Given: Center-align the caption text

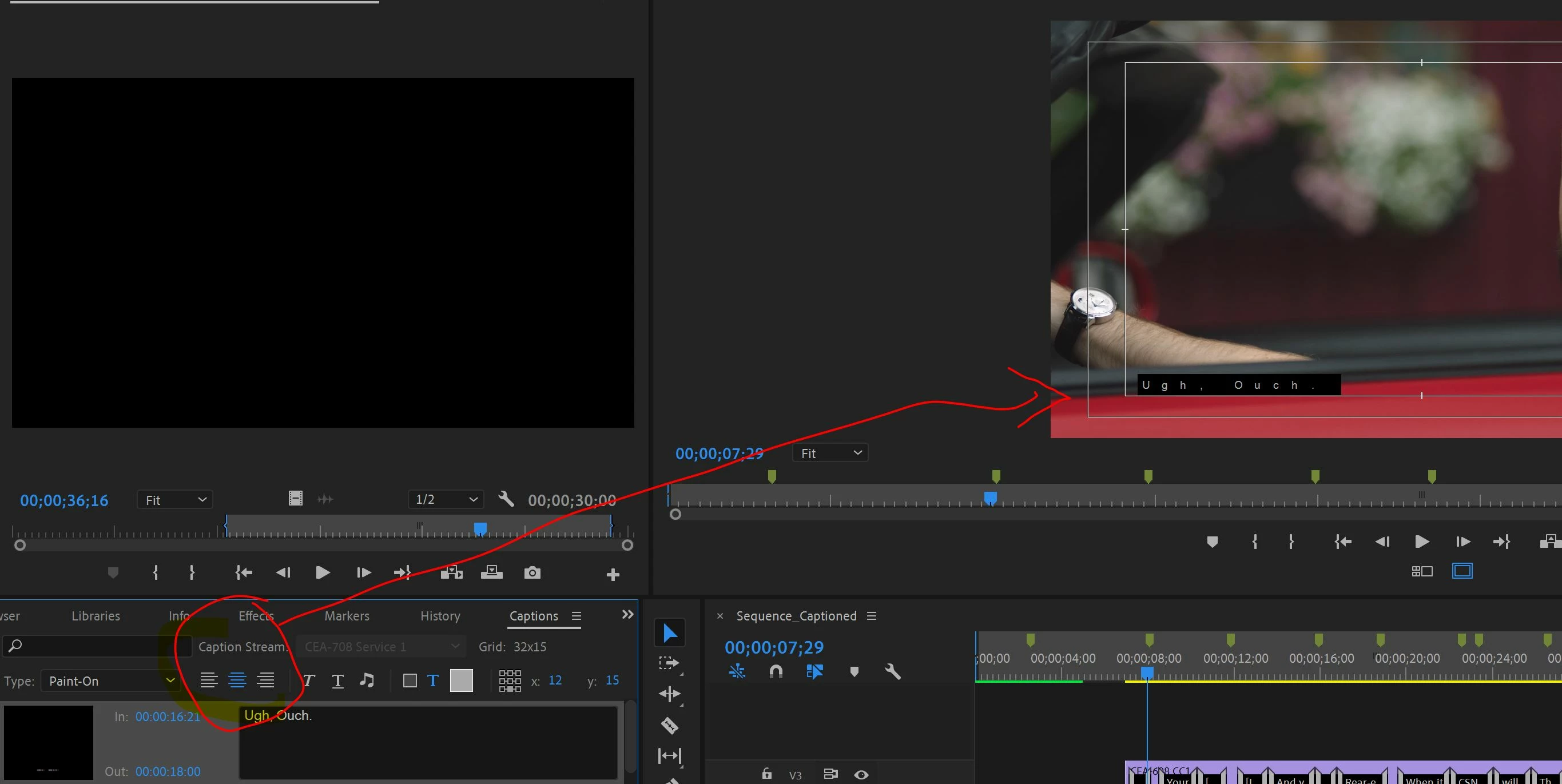Looking at the screenshot, I should [x=237, y=680].
